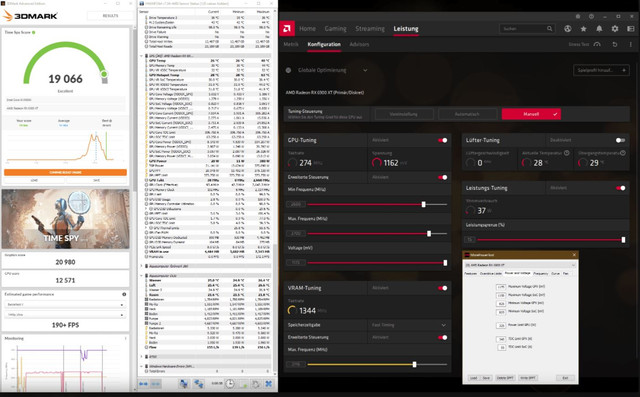Open the Curve tab in MorePowerTool
The image size is (640, 397).
tap(556, 273)
